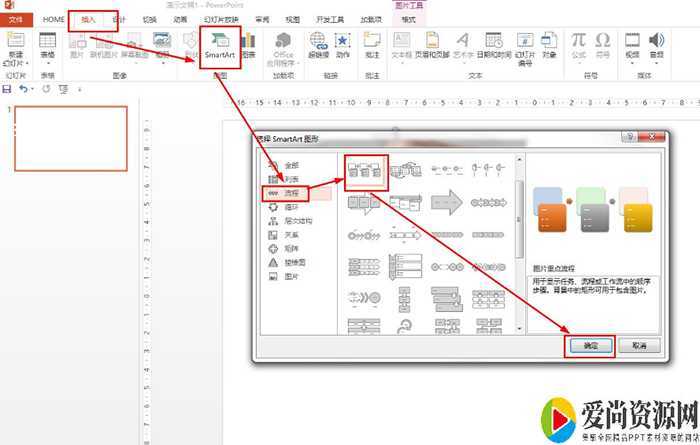Click start-from-beginning icon in quick access toolbar
700x445 pixels.
pos(63,89)
